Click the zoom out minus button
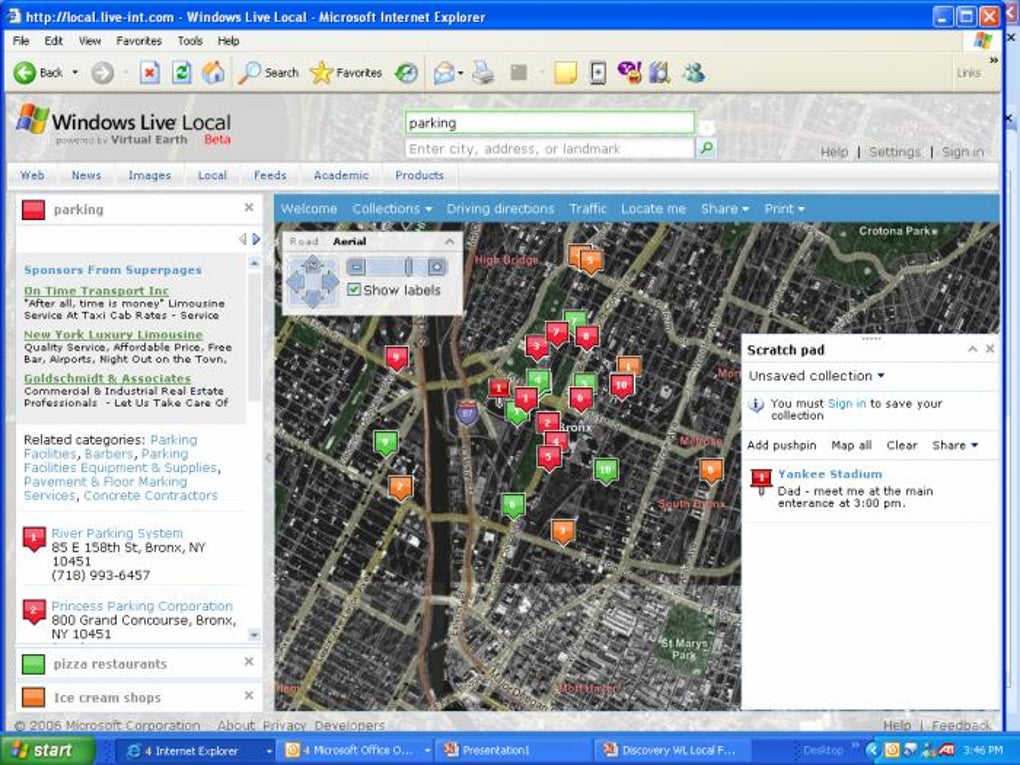Screen dimensions: 1020x765 (356, 267)
